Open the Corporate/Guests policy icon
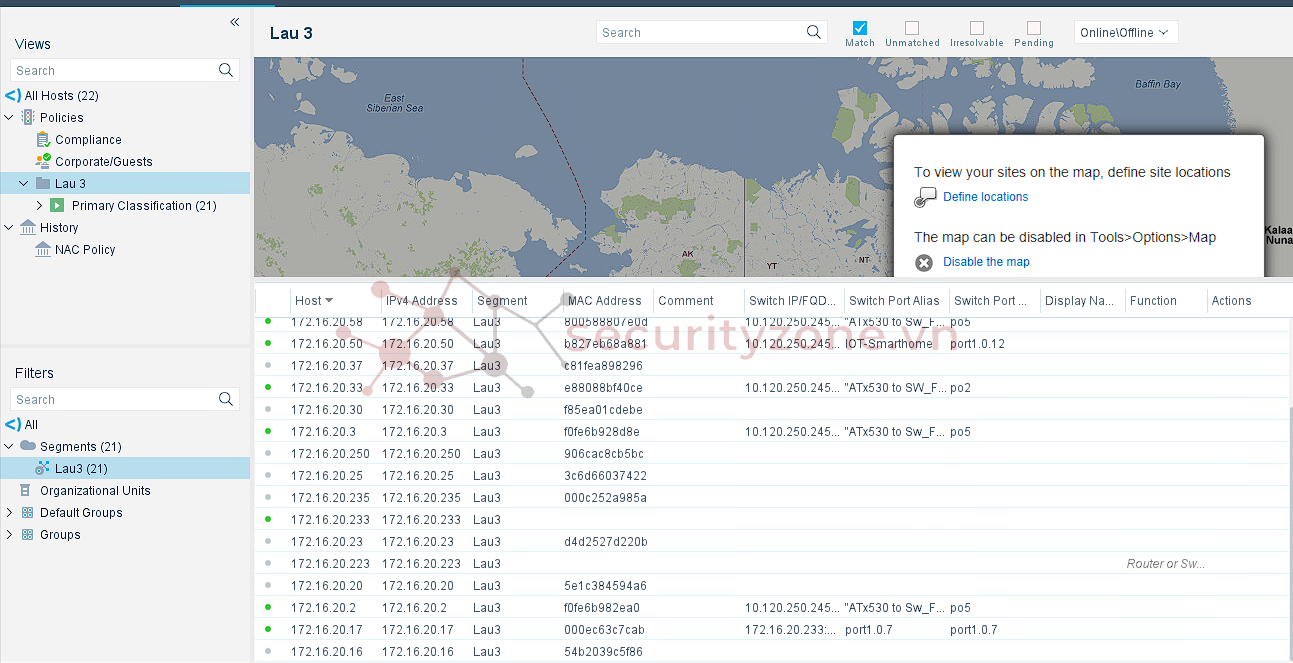1293x663 pixels. pyautogui.click(x=43, y=162)
